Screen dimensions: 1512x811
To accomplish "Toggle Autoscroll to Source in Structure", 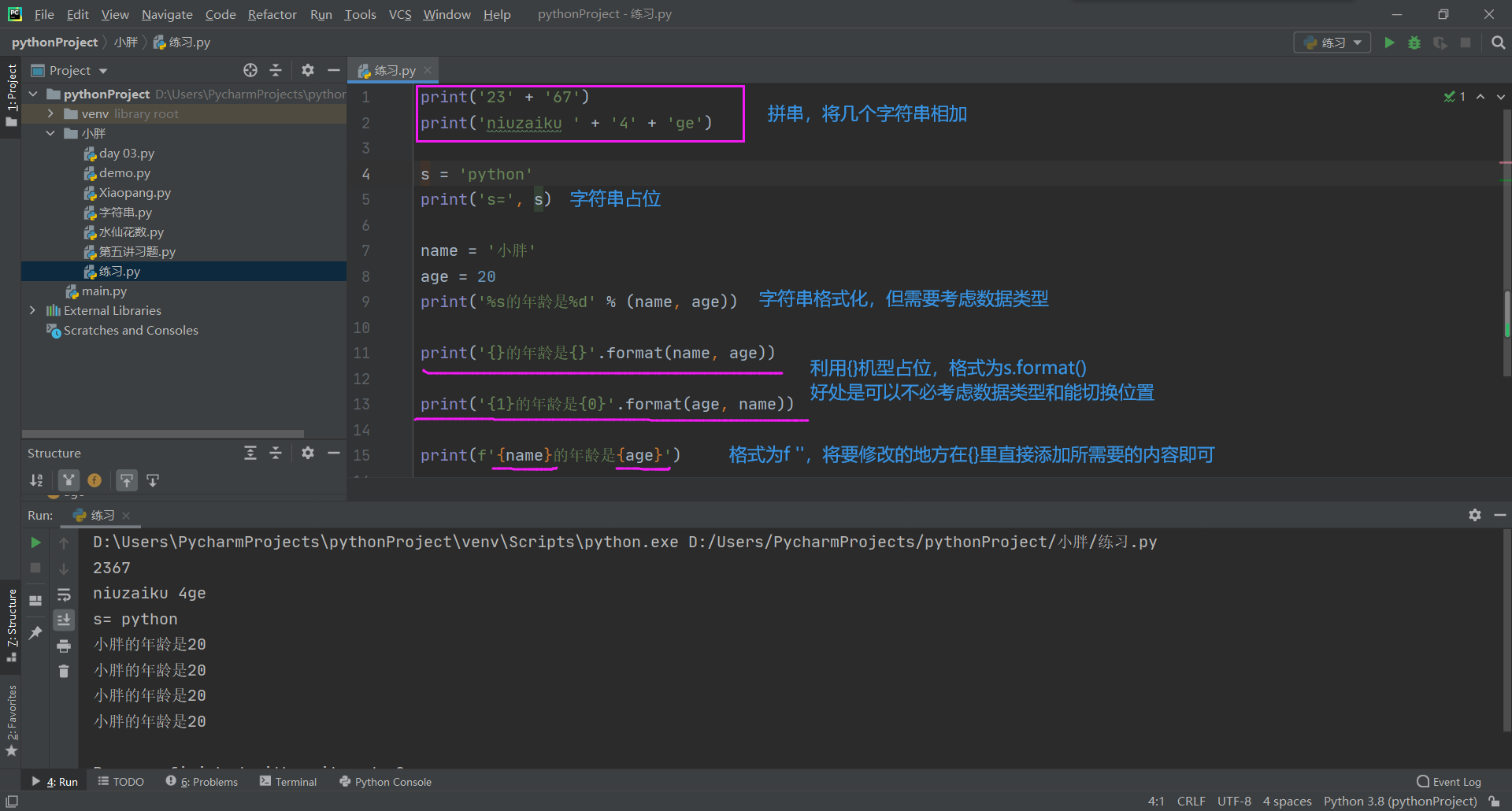I will 127,480.
